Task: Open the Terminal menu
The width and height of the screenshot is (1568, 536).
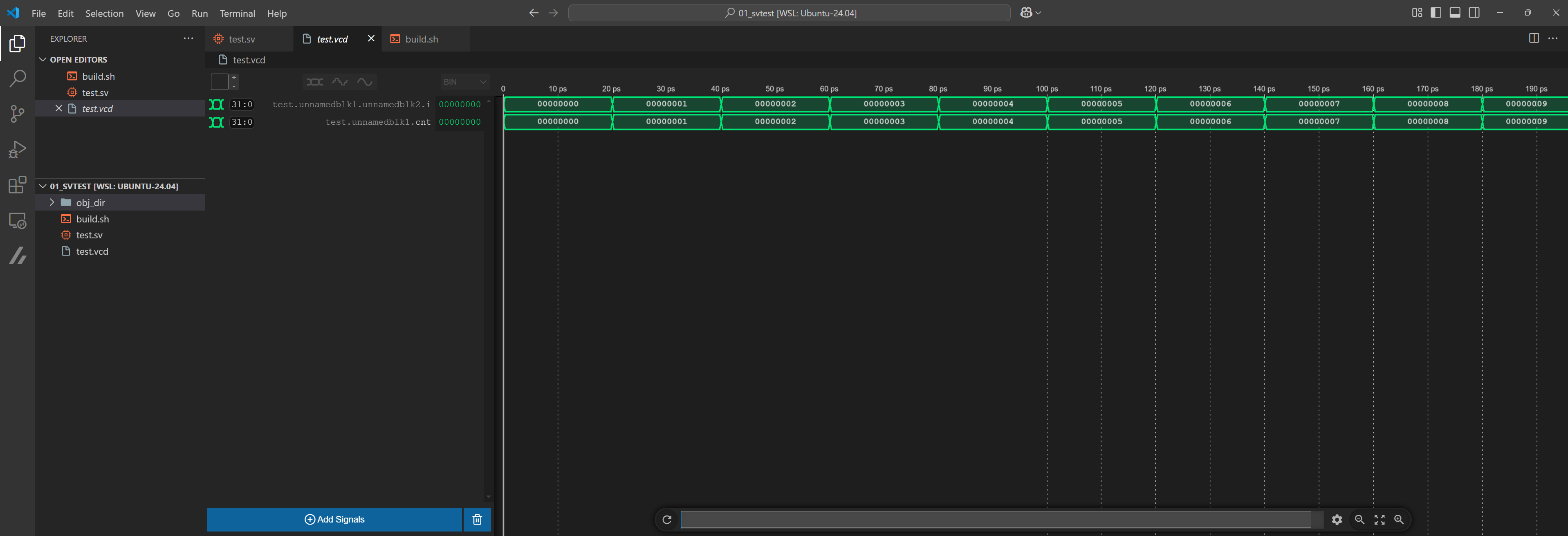Action: [x=238, y=13]
